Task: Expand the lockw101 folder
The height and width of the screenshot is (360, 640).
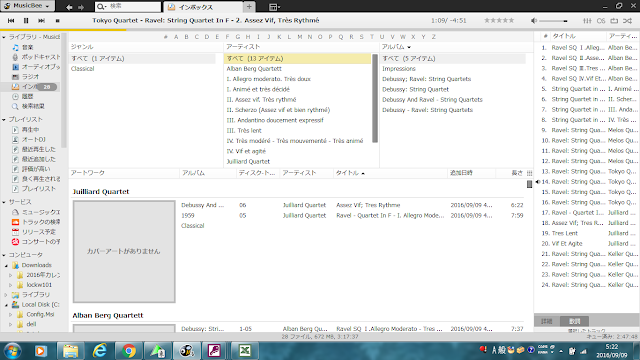Action: point(11,285)
